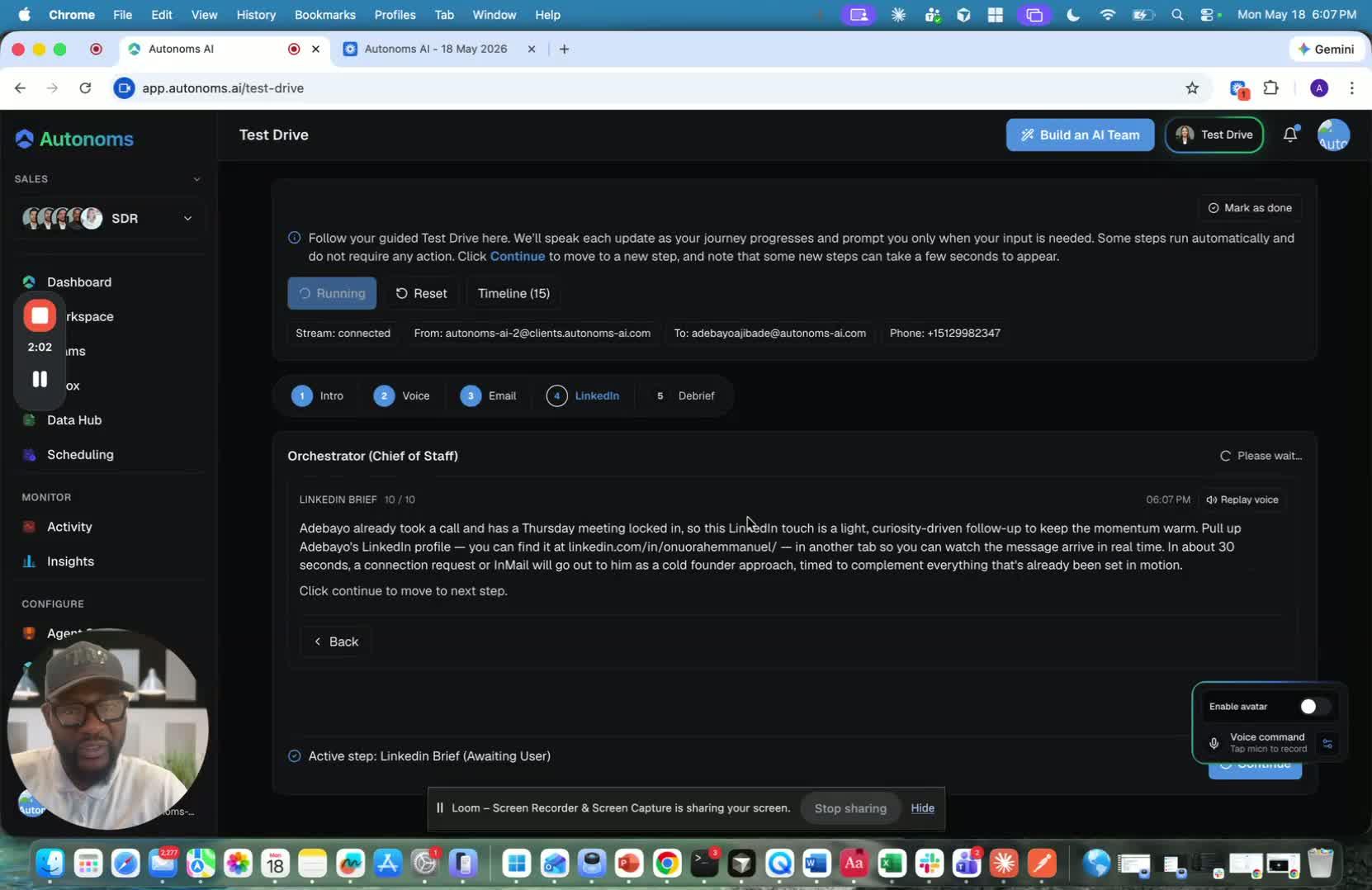Select the LinkedIn step
Image resolution: width=1372 pixels, height=890 pixels.
pyautogui.click(x=583, y=396)
